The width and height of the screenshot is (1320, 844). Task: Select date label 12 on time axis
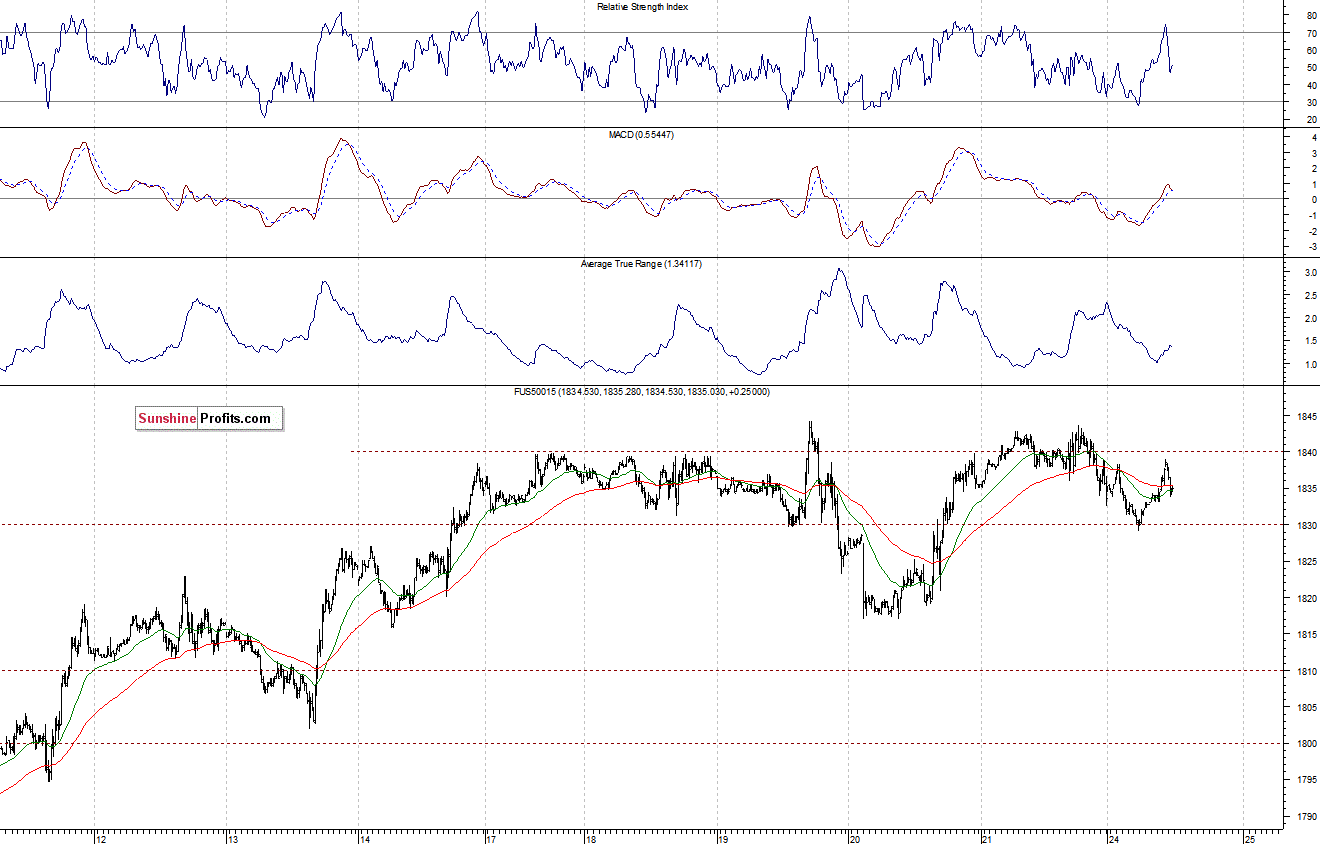pyautogui.click(x=100, y=838)
